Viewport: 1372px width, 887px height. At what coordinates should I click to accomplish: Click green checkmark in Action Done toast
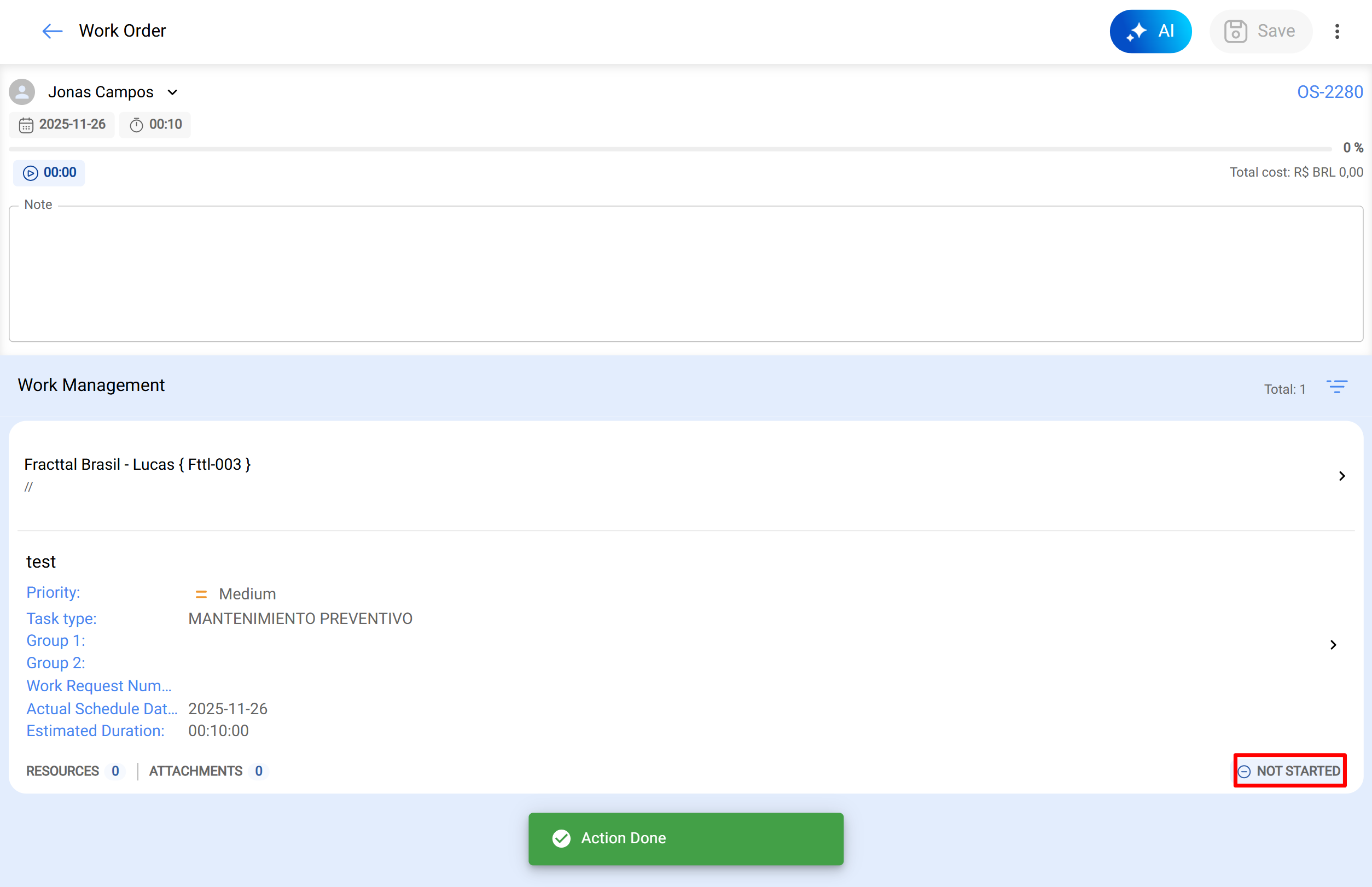561,838
